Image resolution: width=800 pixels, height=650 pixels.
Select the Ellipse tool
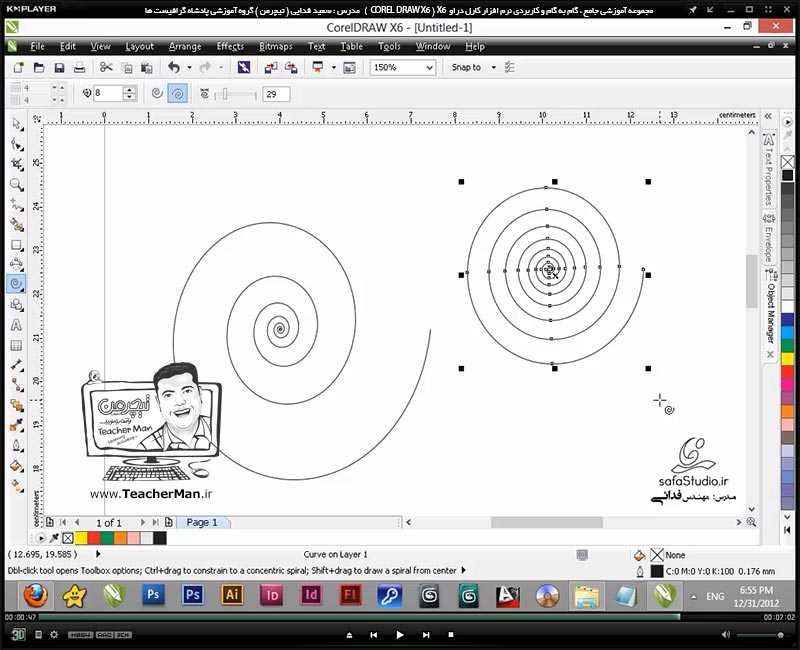16,264
